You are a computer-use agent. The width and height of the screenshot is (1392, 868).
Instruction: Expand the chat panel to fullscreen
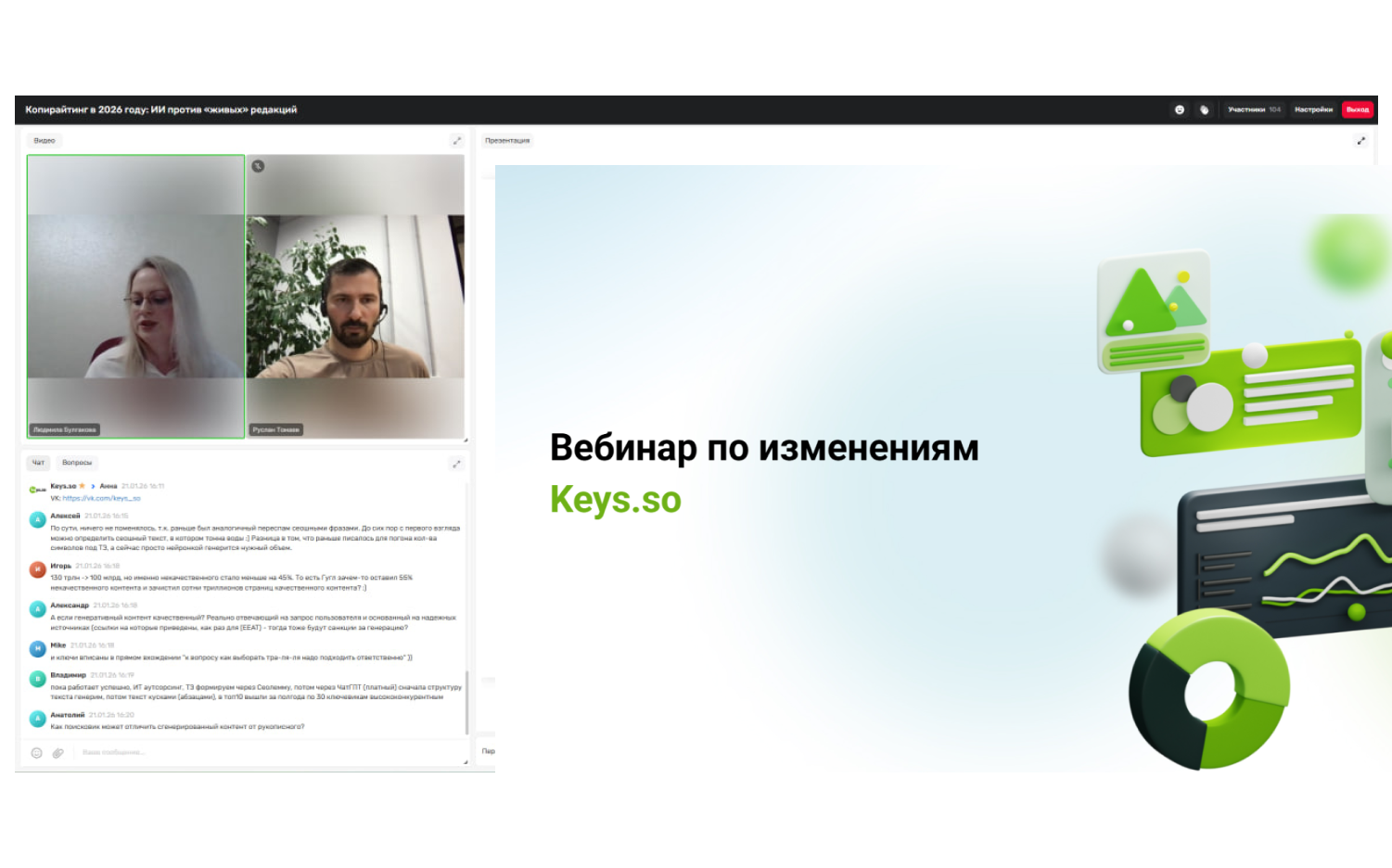click(x=456, y=463)
